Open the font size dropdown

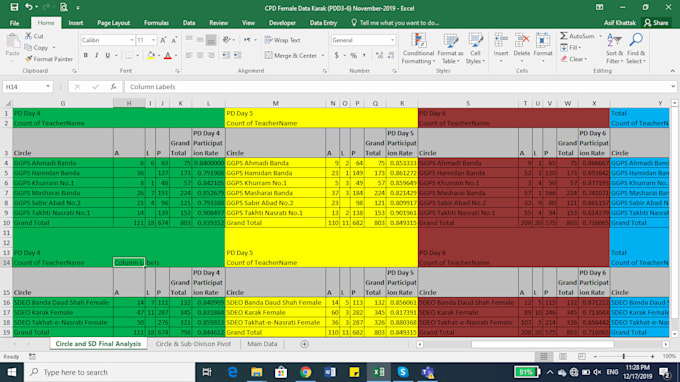[153, 40]
